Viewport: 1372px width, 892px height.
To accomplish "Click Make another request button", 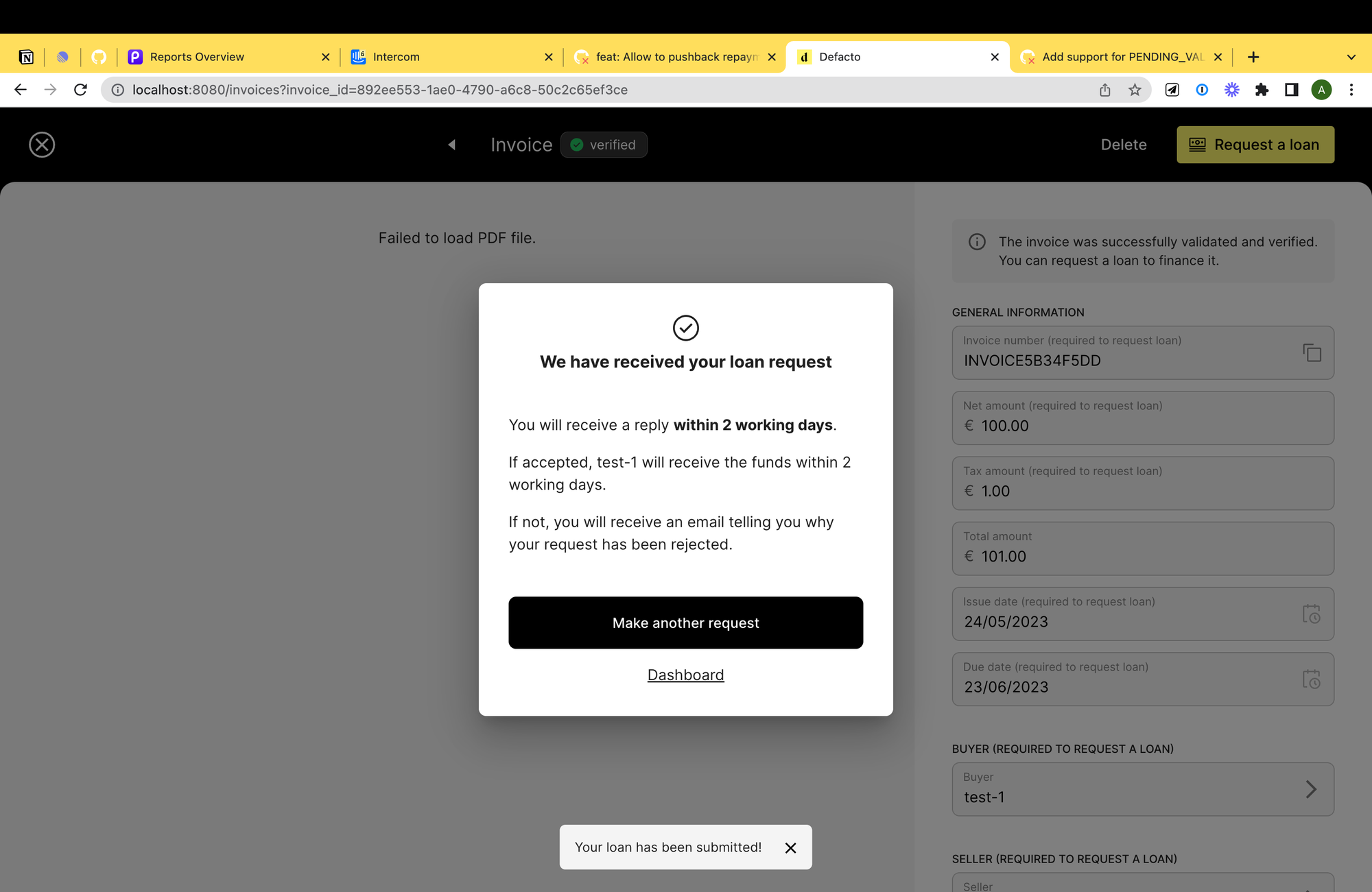I will [x=685, y=623].
